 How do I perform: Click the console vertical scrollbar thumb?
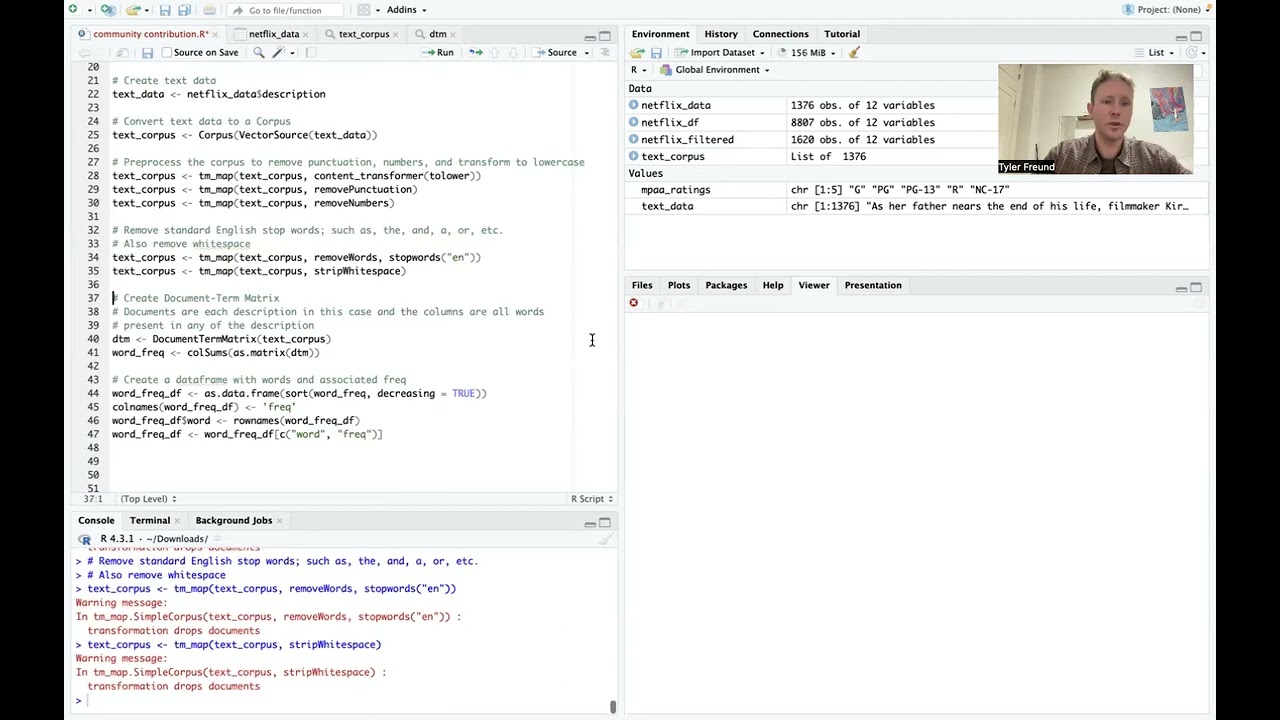(x=613, y=707)
